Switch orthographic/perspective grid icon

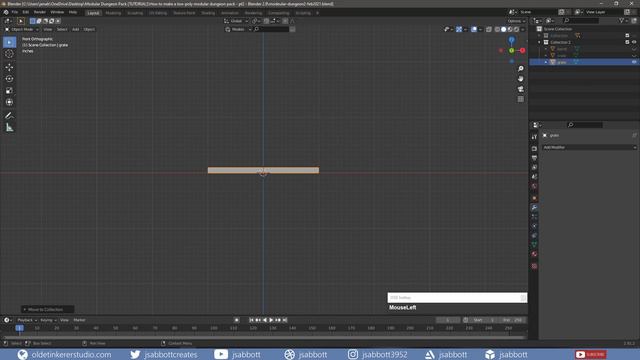click(520, 99)
